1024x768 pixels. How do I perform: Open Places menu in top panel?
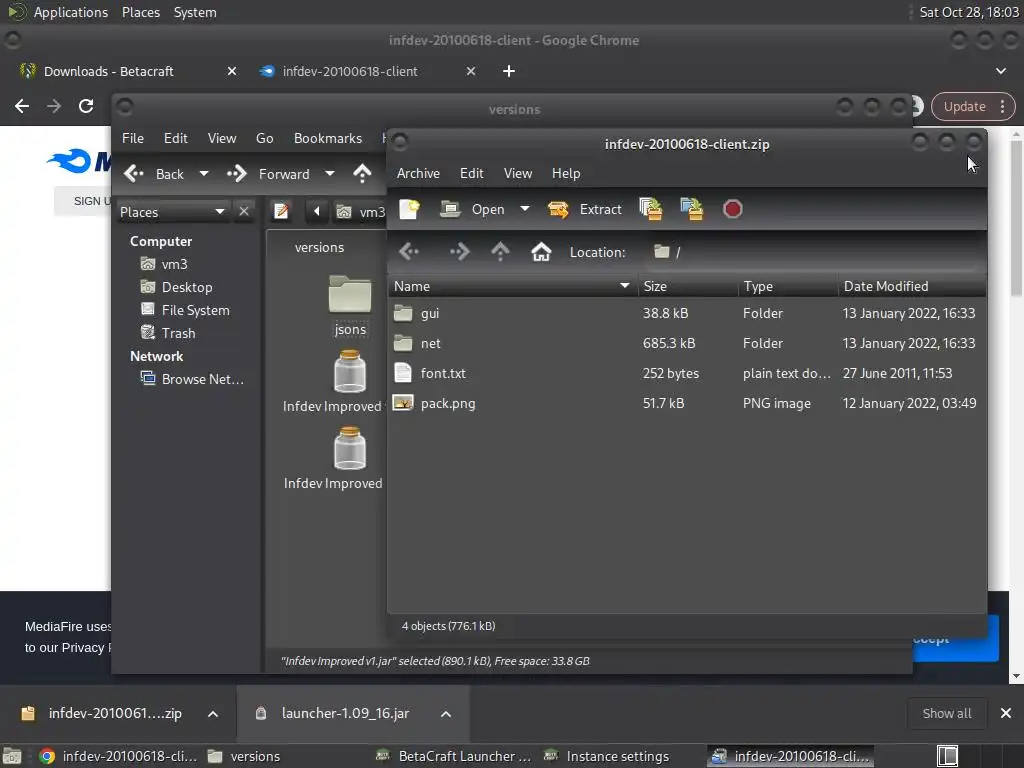point(140,12)
